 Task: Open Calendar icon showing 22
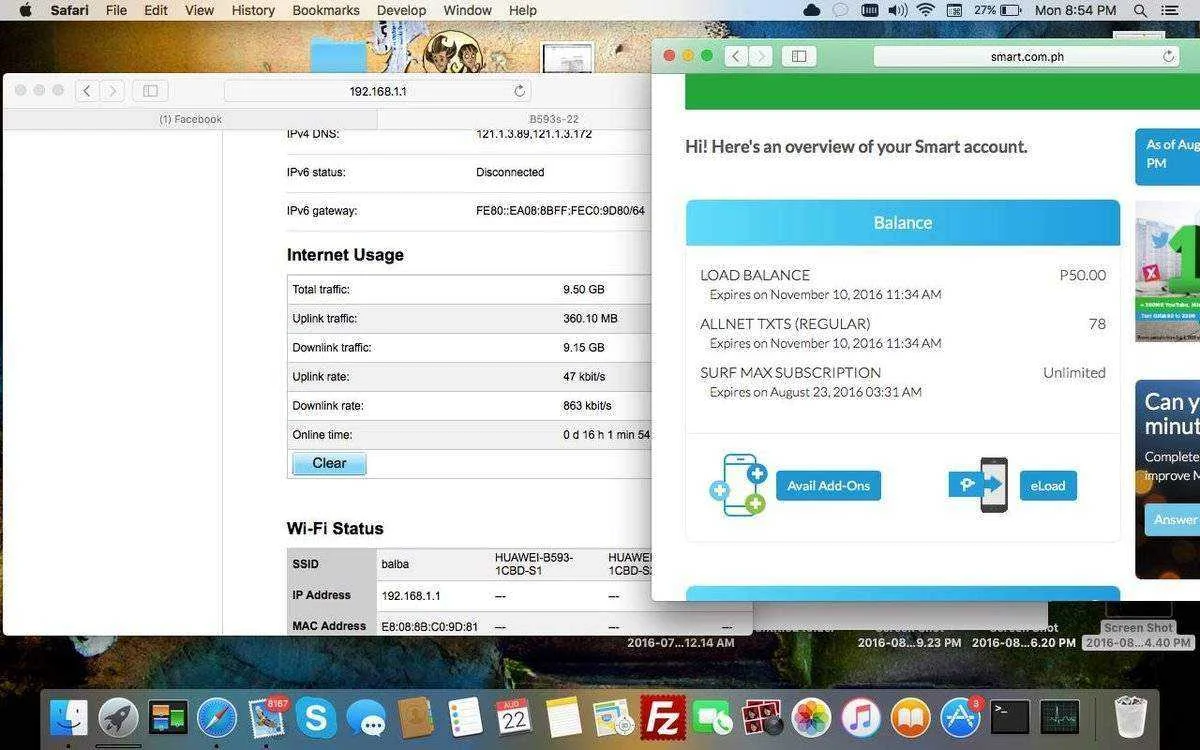[514, 718]
